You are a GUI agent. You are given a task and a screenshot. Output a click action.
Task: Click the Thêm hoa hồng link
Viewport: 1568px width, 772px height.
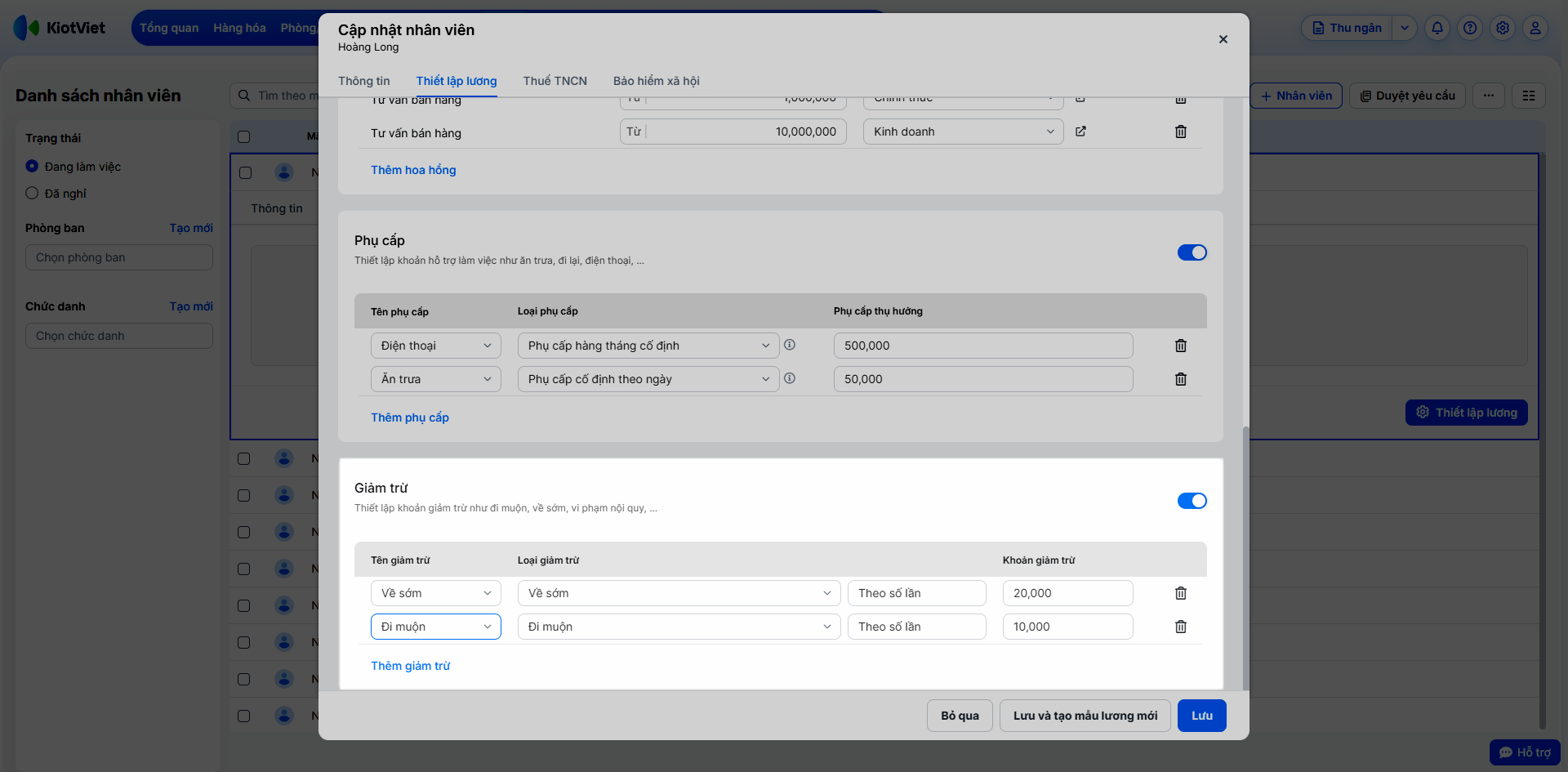[x=413, y=170]
